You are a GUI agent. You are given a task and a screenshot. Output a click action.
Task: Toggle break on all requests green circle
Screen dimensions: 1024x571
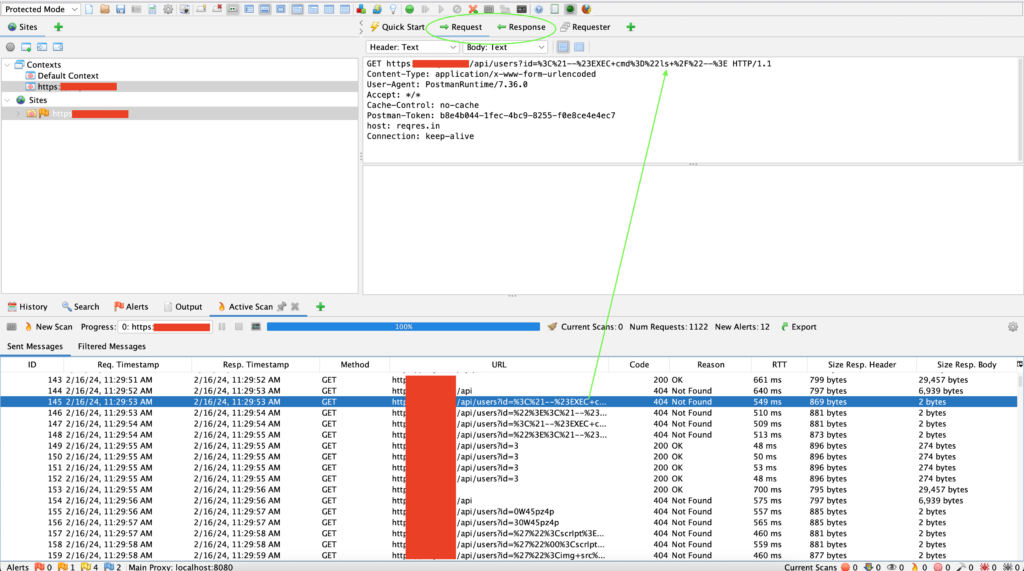(x=409, y=9)
